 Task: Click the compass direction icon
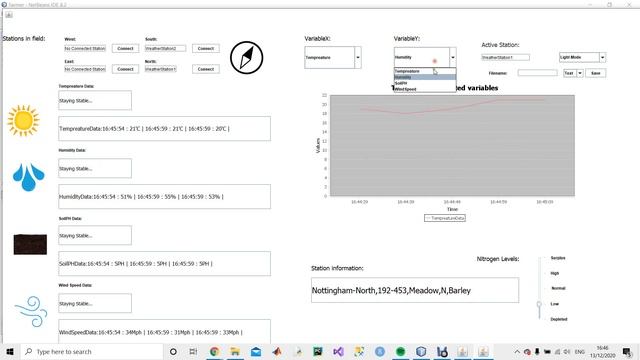point(247,58)
